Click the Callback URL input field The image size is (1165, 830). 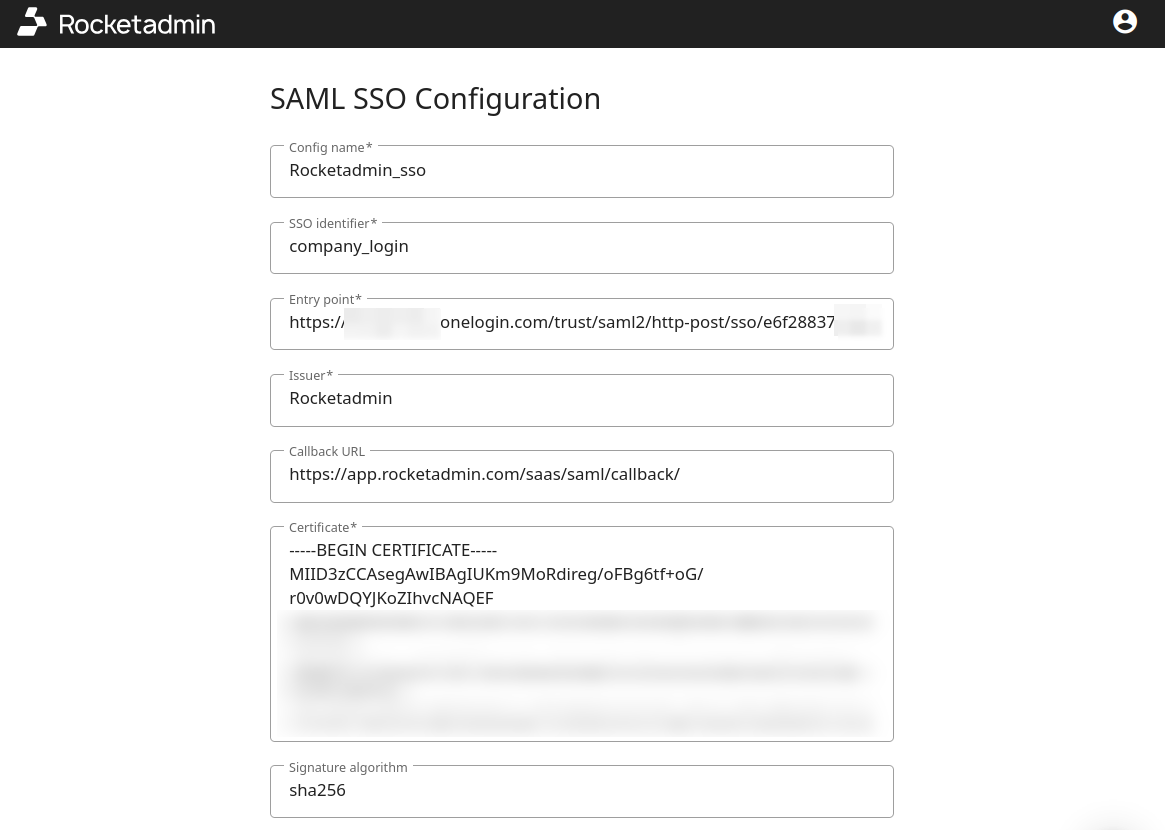pyautogui.click(x=581, y=475)
